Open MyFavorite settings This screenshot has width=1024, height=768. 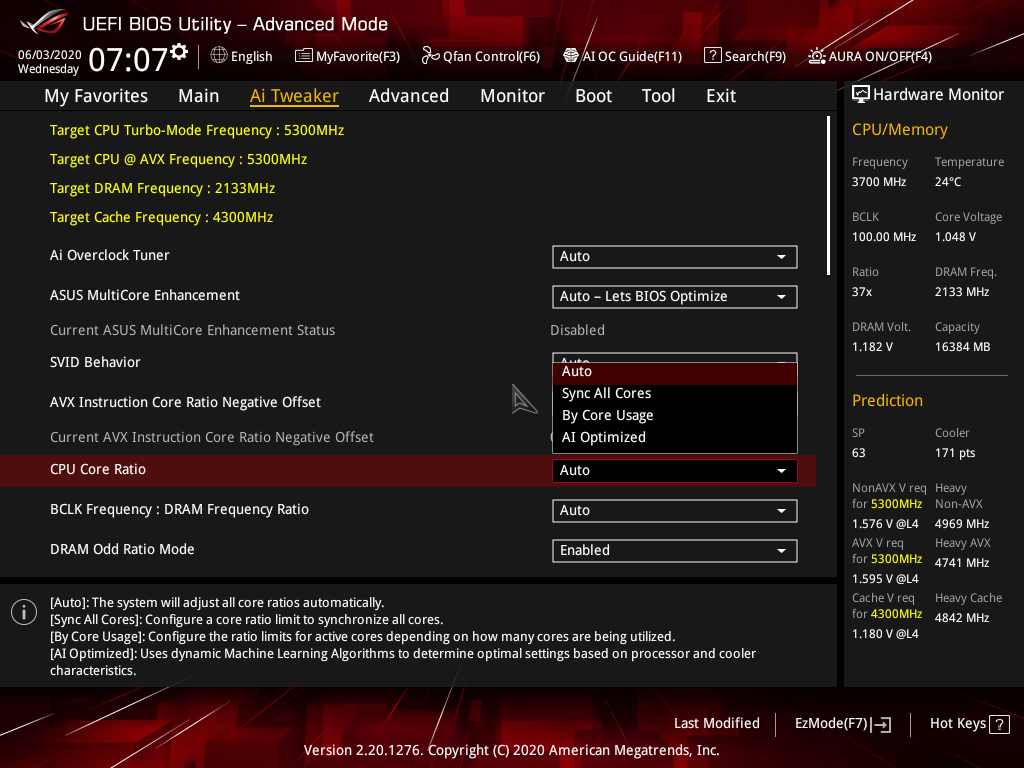click(x=347, y=56)
